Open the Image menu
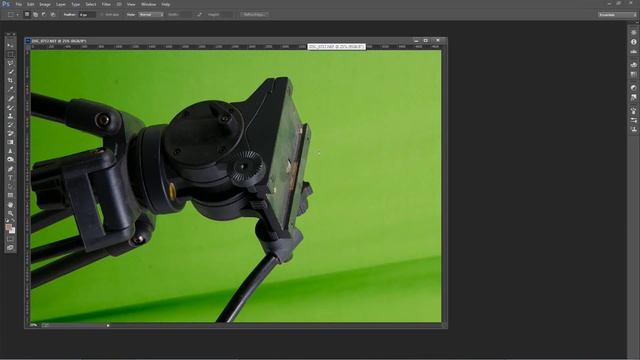This screenshot has height=360, width=640. (x=44, y=4)
